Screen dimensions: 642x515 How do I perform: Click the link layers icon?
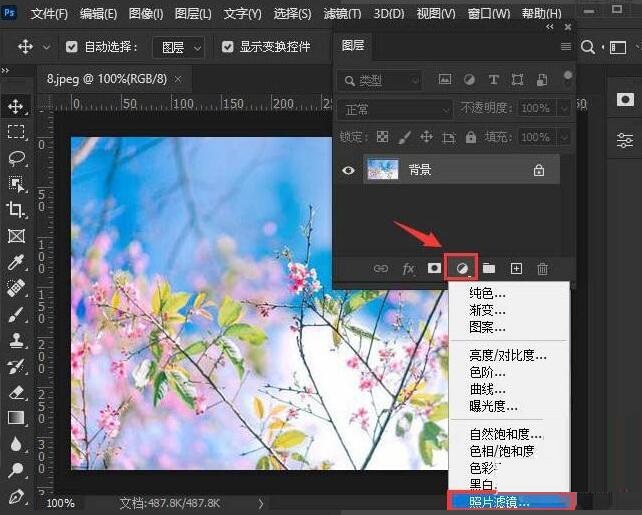[x=381, y=269]
